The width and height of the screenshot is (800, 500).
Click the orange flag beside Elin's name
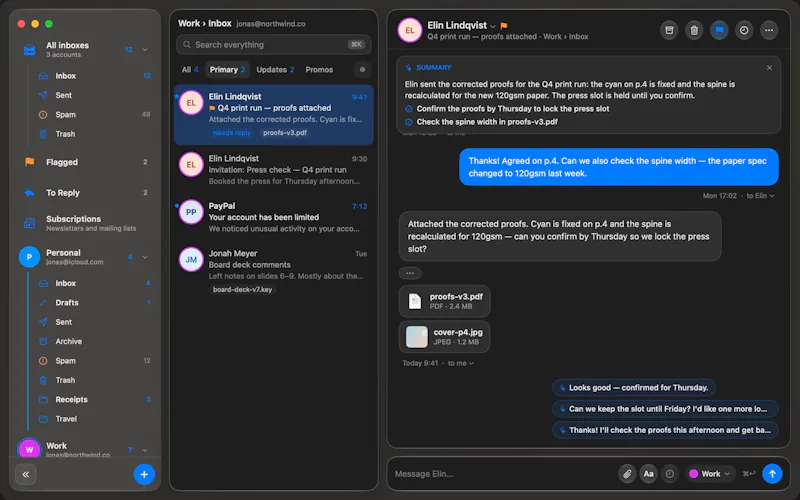pyautogui.click(x=504, y=26)
